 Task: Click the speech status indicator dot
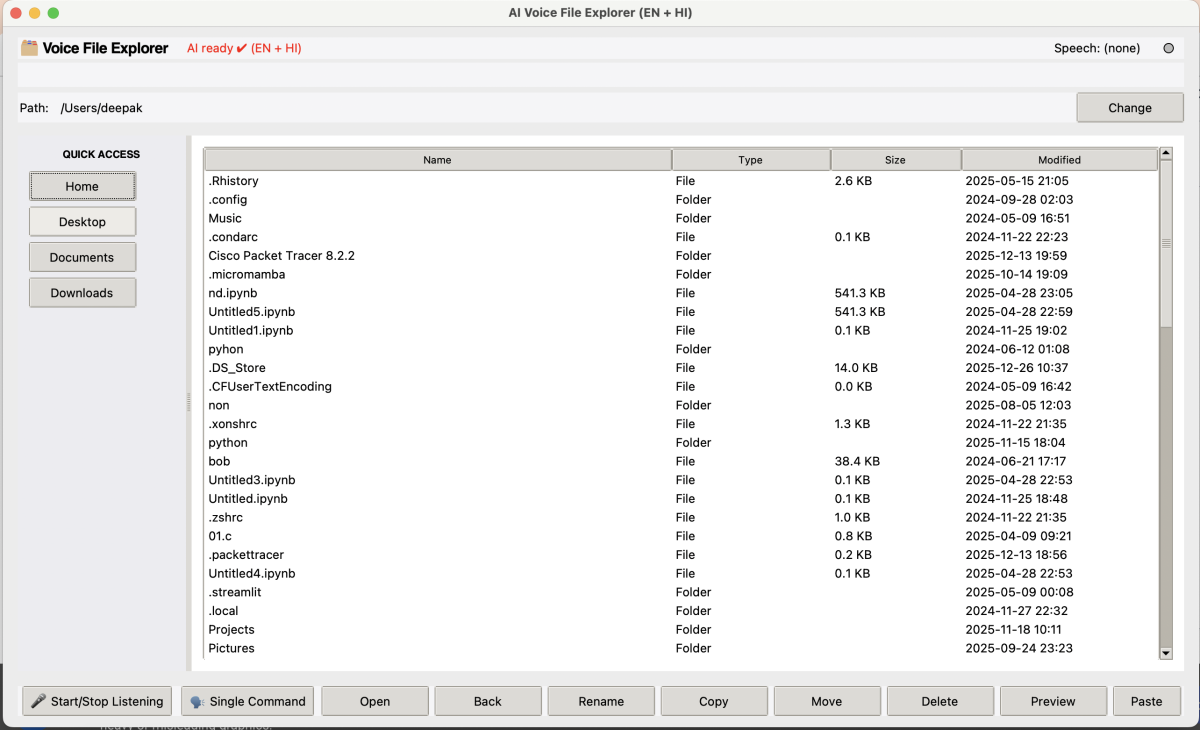(x=1168, y=48)
